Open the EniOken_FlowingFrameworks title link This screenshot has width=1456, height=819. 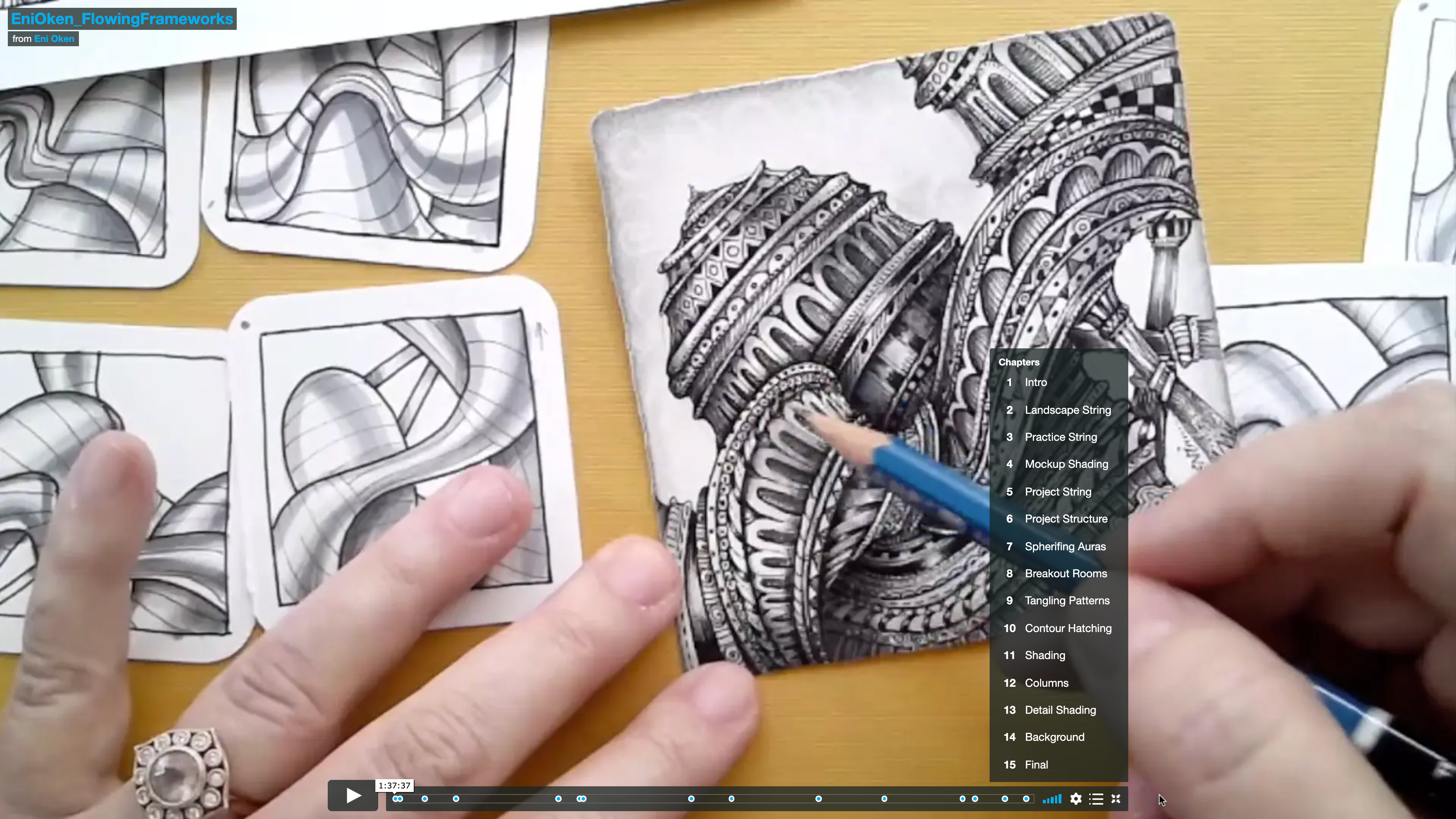122,18
